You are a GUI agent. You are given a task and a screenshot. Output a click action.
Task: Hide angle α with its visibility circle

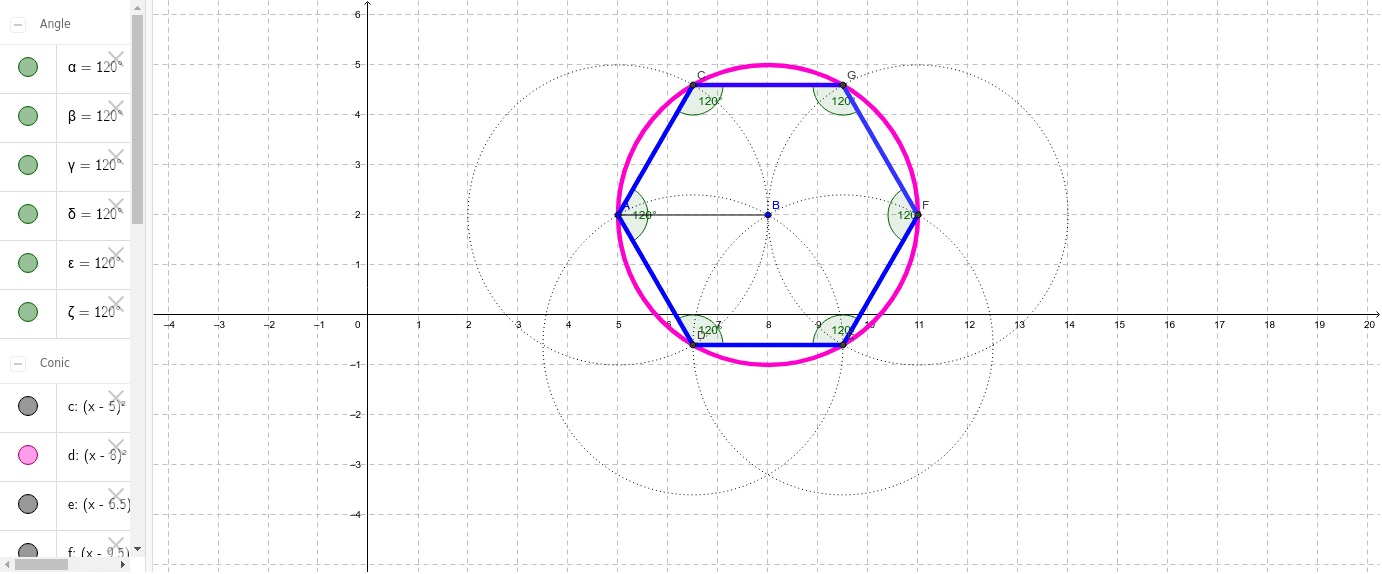coord(28,68)
